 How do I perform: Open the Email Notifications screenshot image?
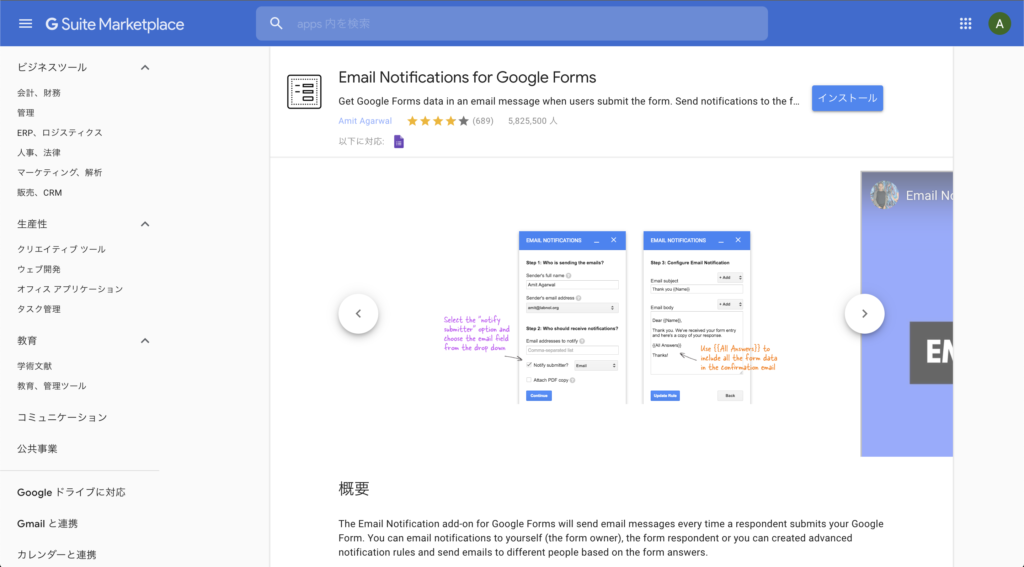[x=611, y=314]
